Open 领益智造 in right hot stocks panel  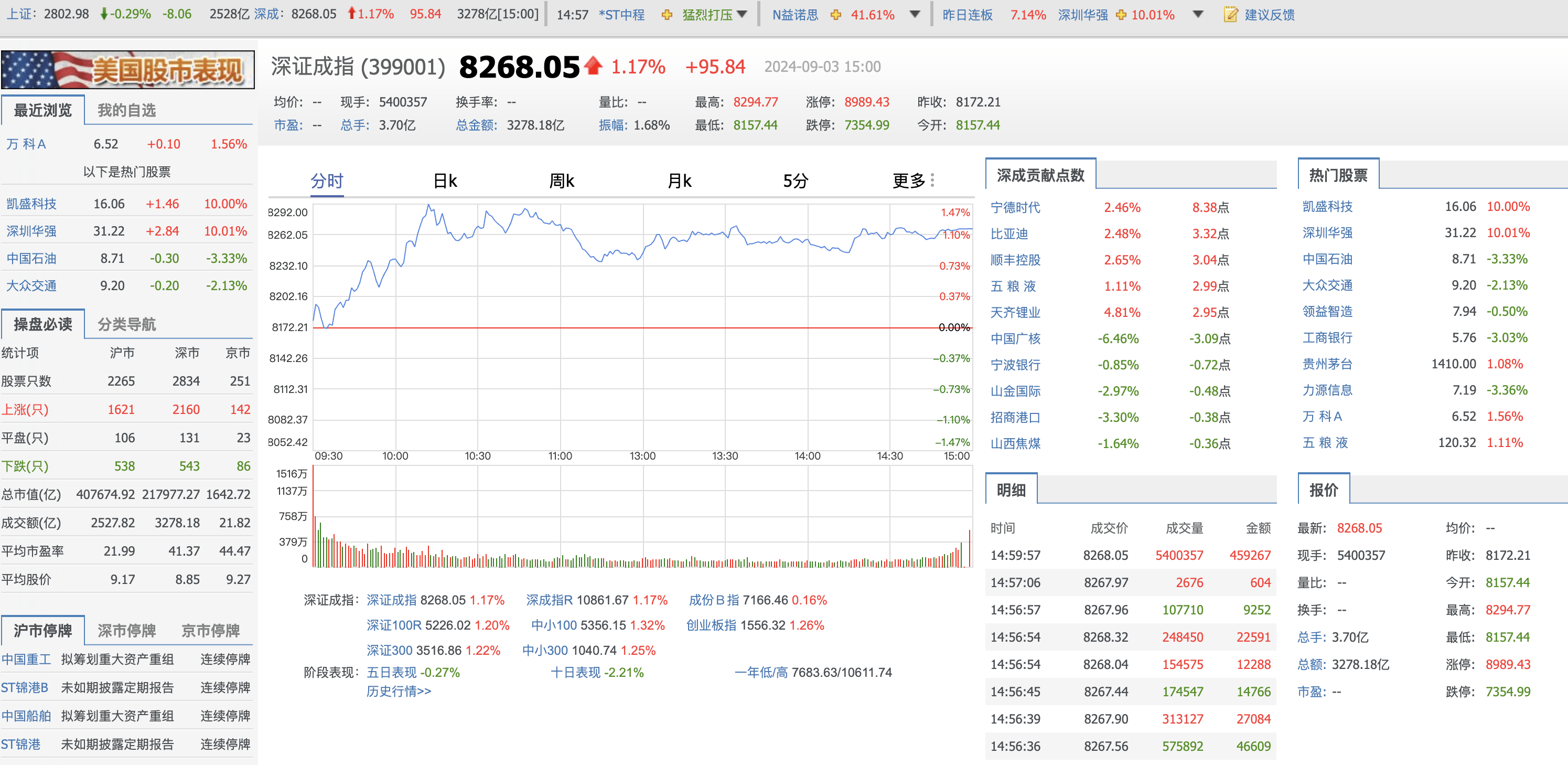pos(1328,311)
